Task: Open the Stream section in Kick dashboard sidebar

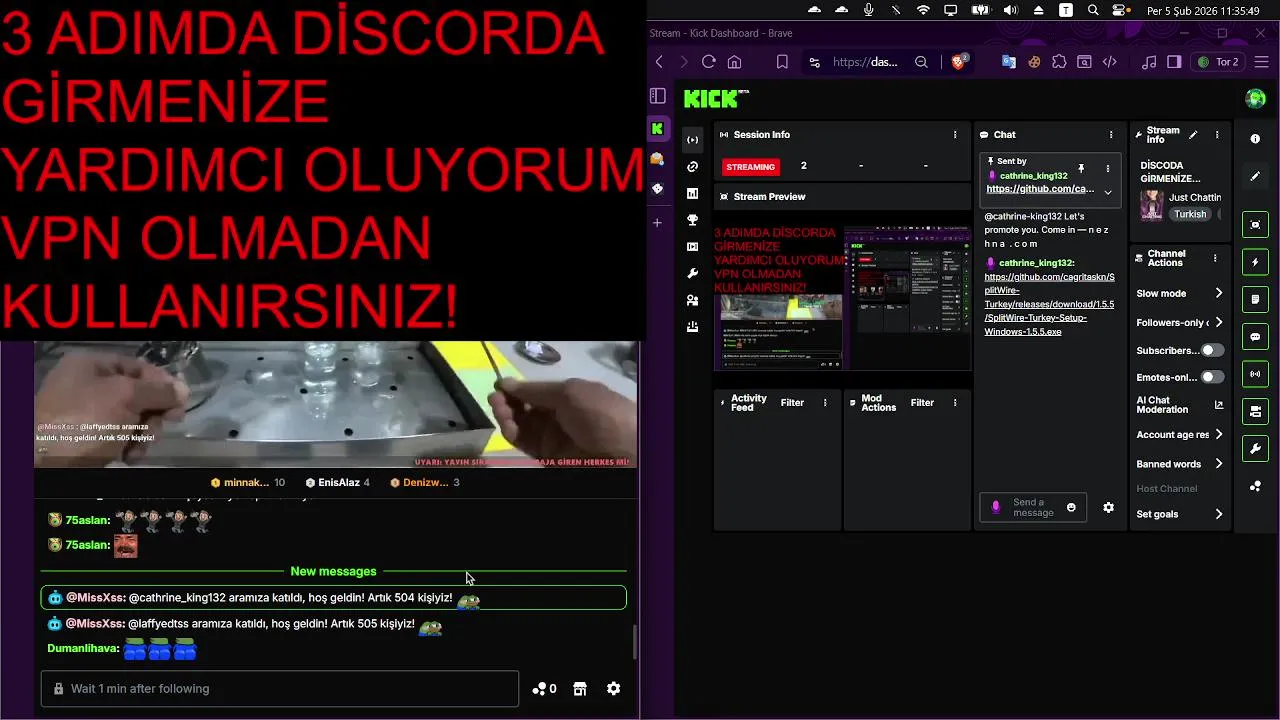Action: (x=692, y=140)
